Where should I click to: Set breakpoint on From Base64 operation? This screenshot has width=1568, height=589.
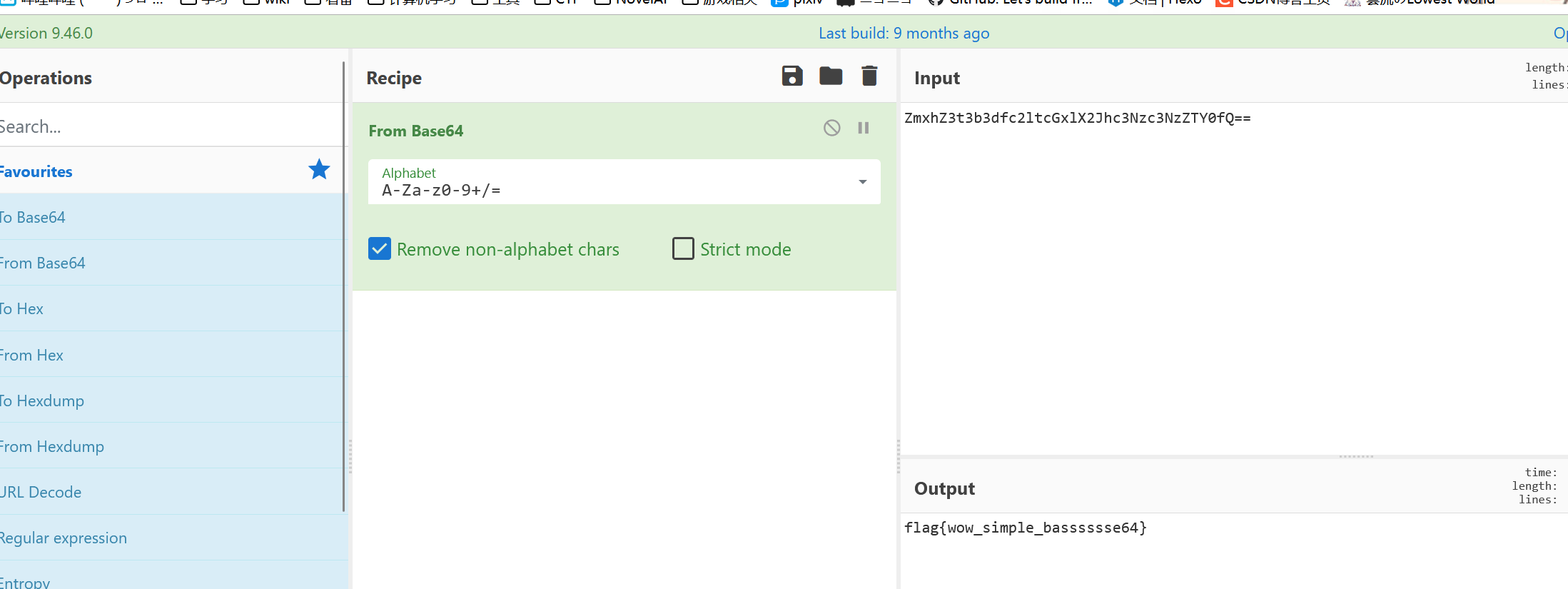[x=864, y=128]
